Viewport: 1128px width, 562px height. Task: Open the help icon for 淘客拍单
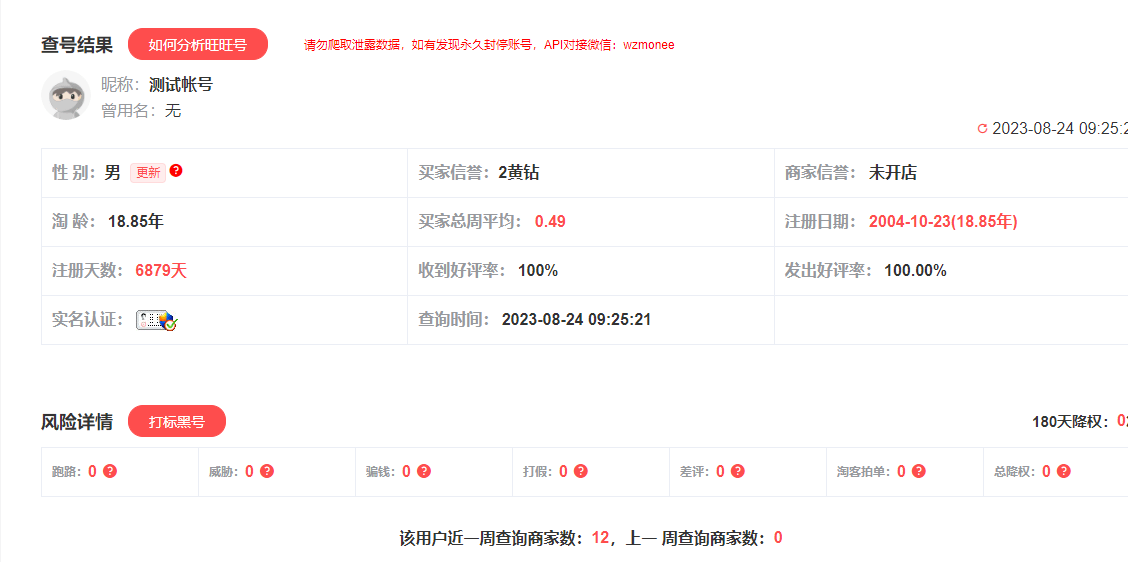pos(919,471)
